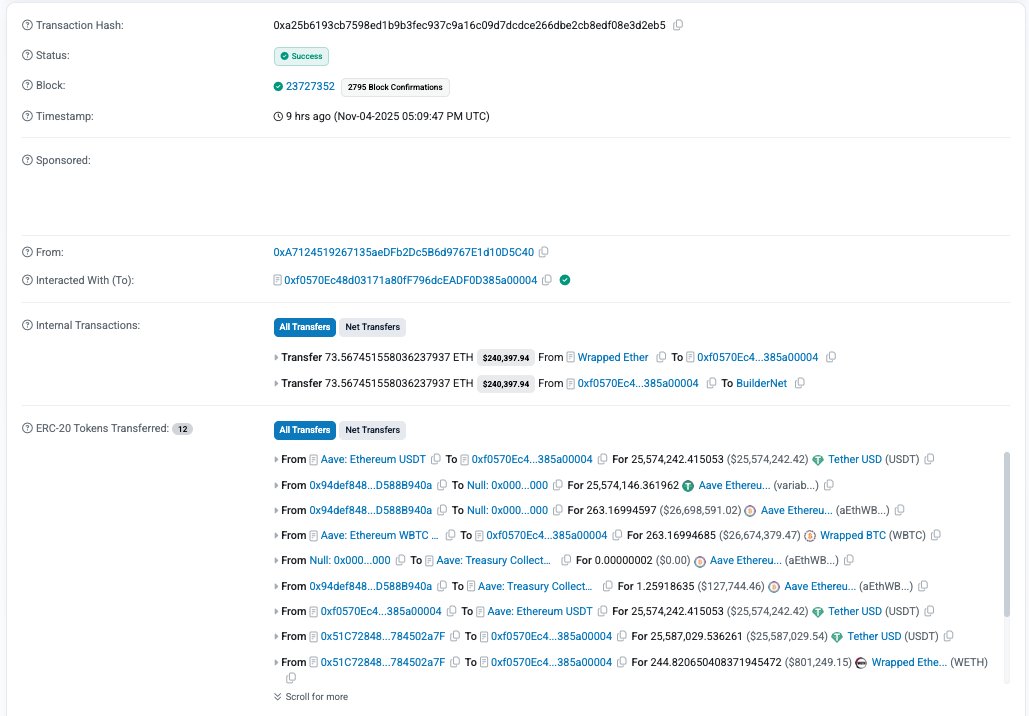Copy the Interacted With contract address
This screenshot has height=716, width=1029.
[547, 280]
